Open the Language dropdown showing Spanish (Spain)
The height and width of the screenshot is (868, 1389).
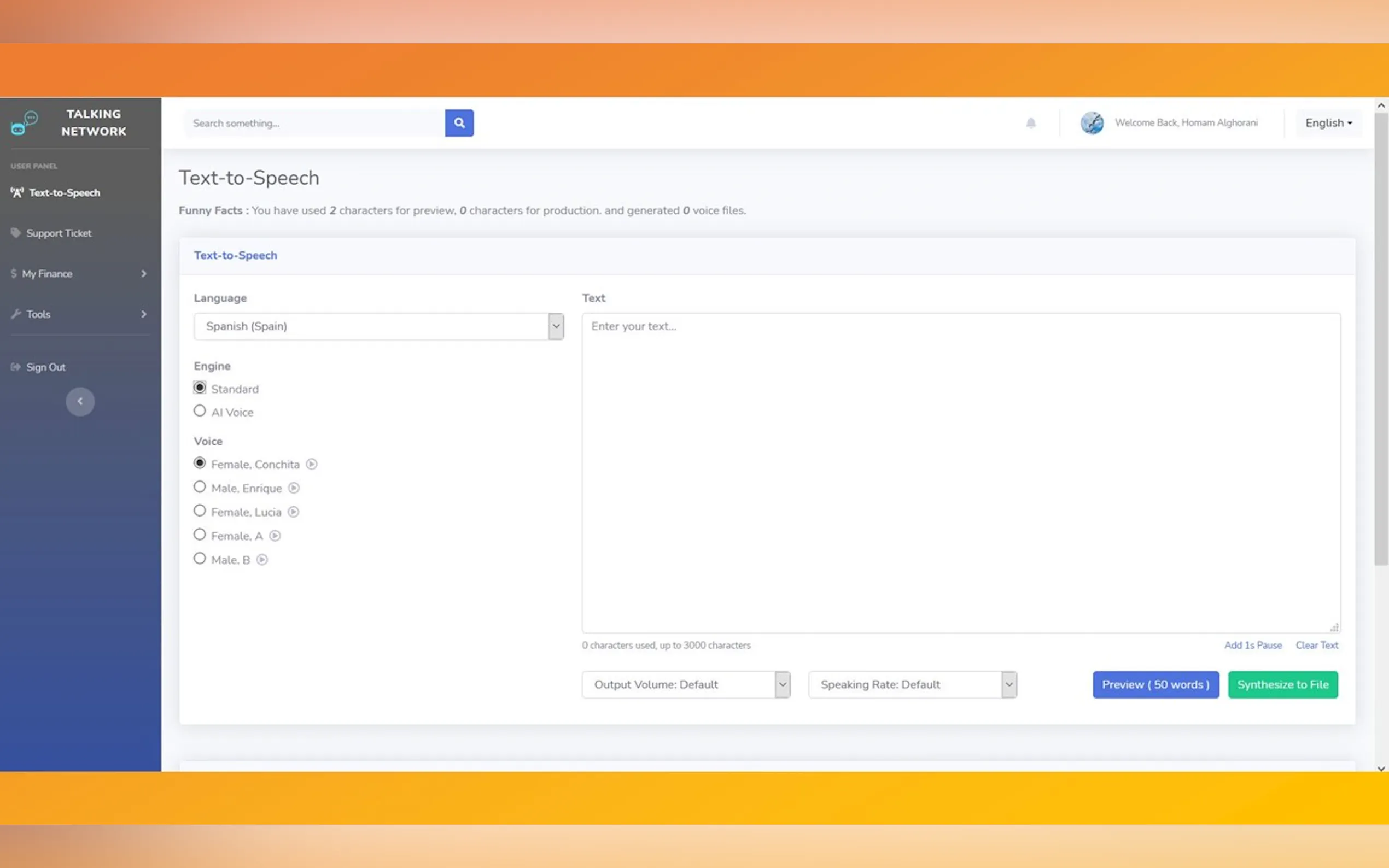click(378, 326)
